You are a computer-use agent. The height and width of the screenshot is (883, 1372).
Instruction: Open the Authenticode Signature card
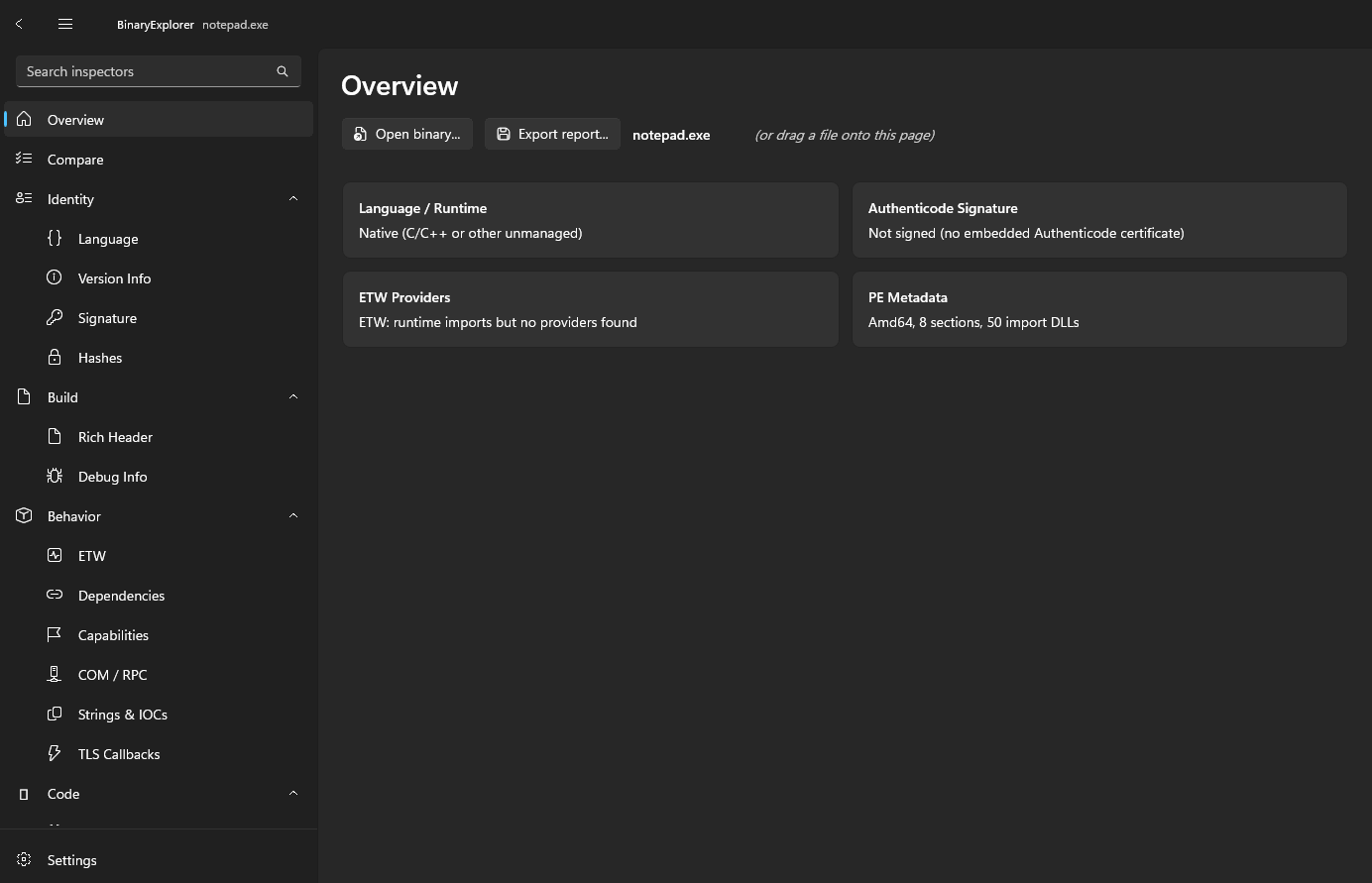point(1099,220)
